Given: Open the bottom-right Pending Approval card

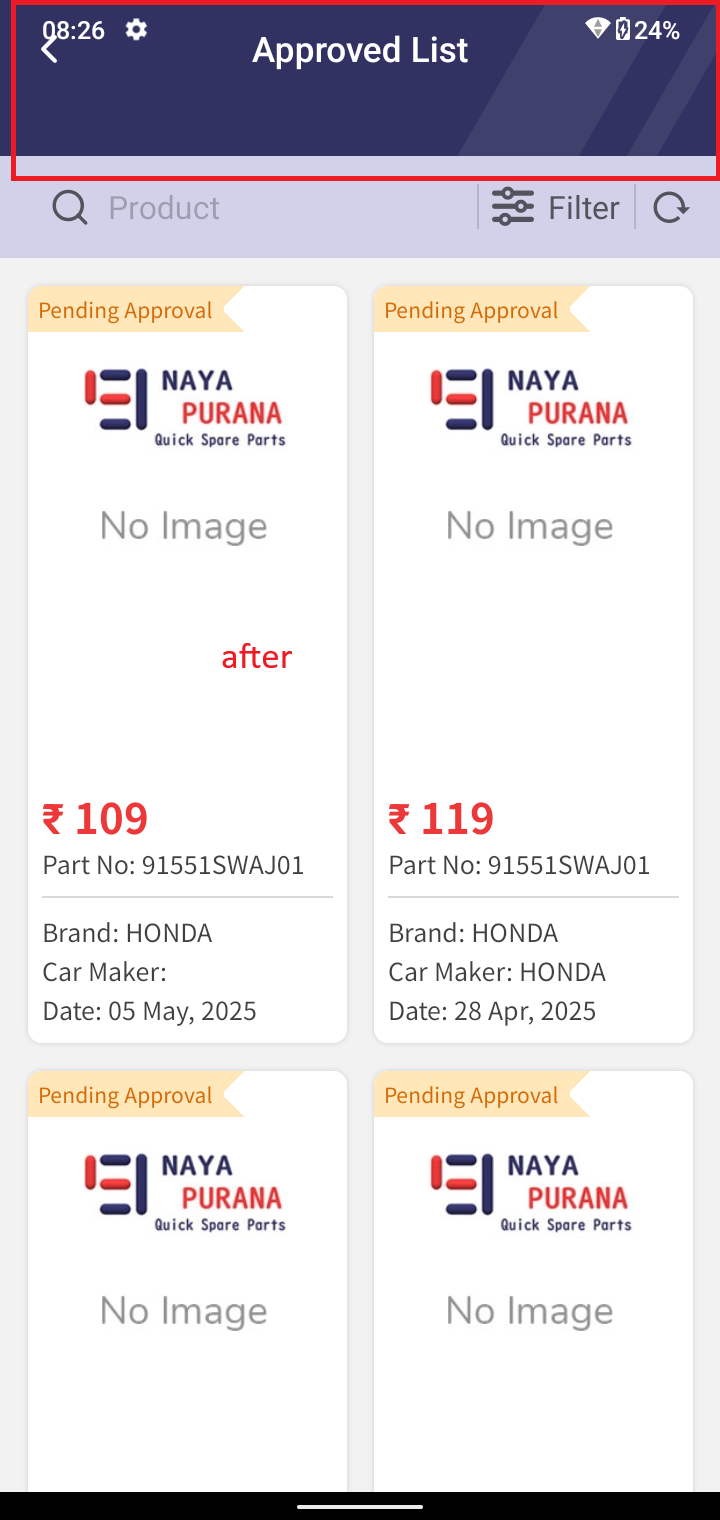Looking at the screenshot, I should (x=533, y=1281).
